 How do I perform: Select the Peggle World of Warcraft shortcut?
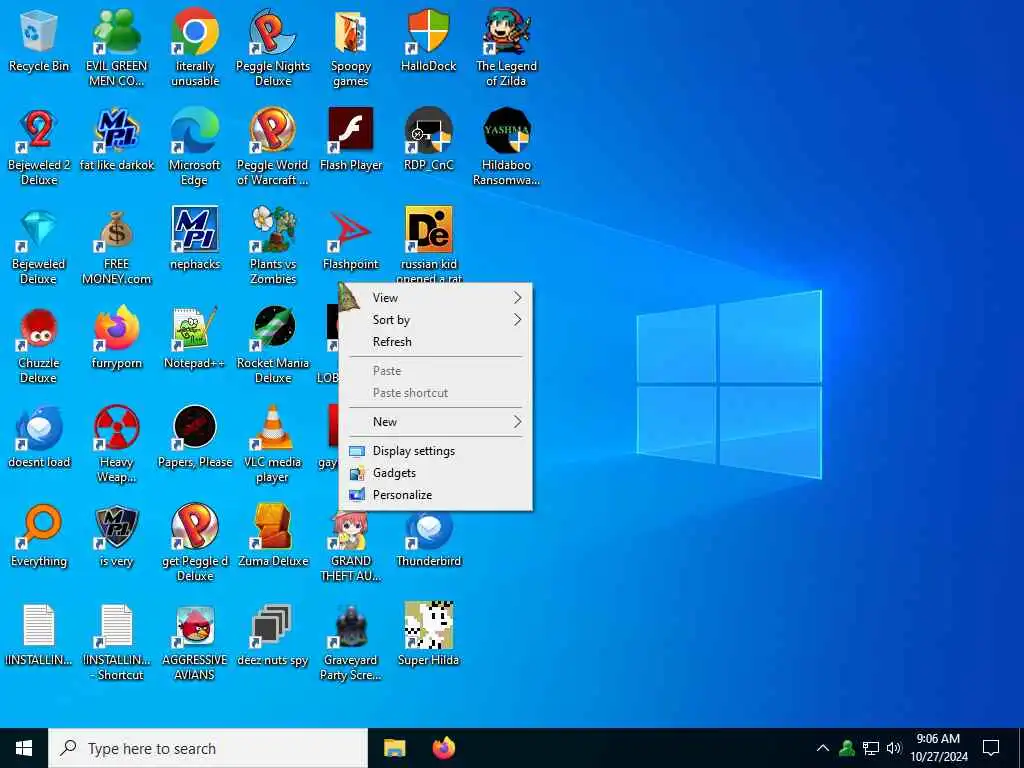273,148
